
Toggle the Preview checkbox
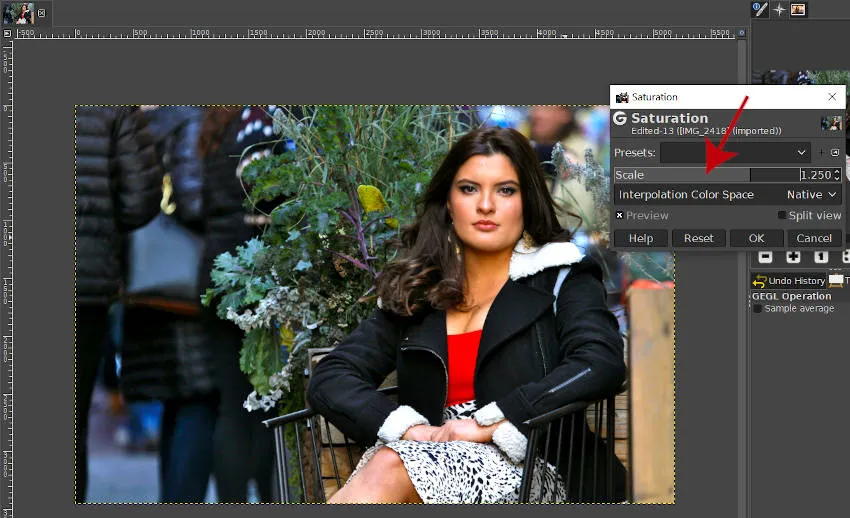coord(620,215)
